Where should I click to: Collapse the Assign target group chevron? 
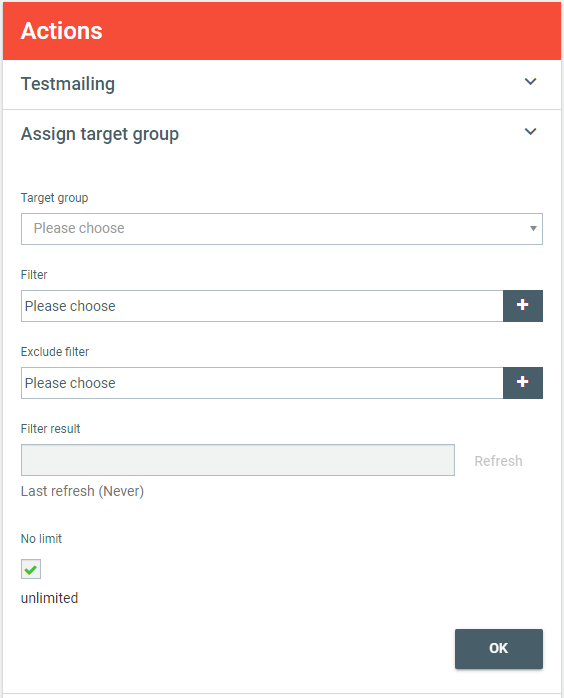click(x=530, y=132)
